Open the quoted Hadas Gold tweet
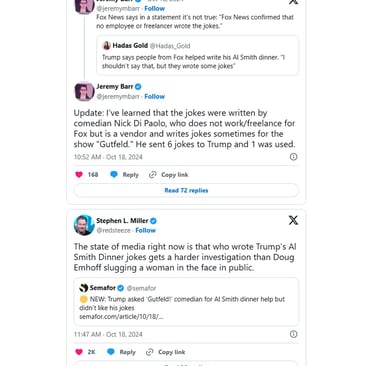Screen dimensions: 375x366 tap(198, 55)
